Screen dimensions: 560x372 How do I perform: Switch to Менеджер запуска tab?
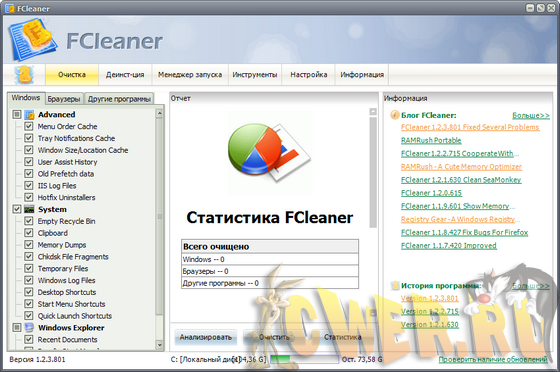[x=190, y=75]
